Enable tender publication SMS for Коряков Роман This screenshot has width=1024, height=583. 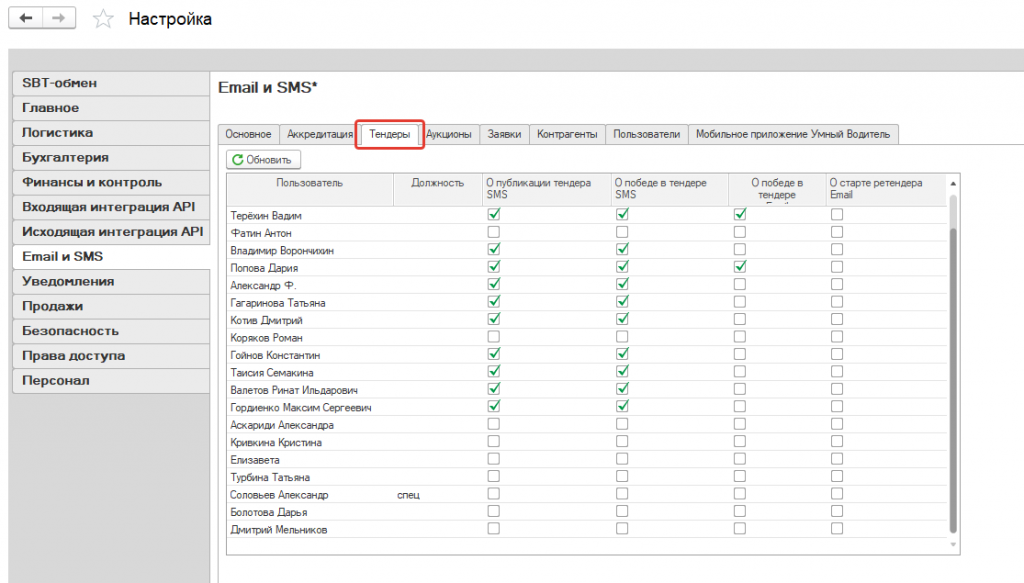[x=494, y=336]
